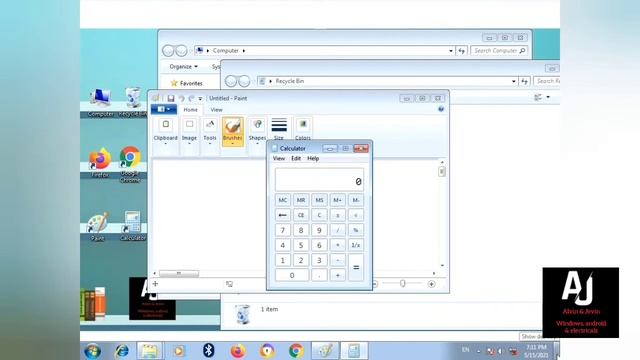Open the Calculator Help menu

313,158
